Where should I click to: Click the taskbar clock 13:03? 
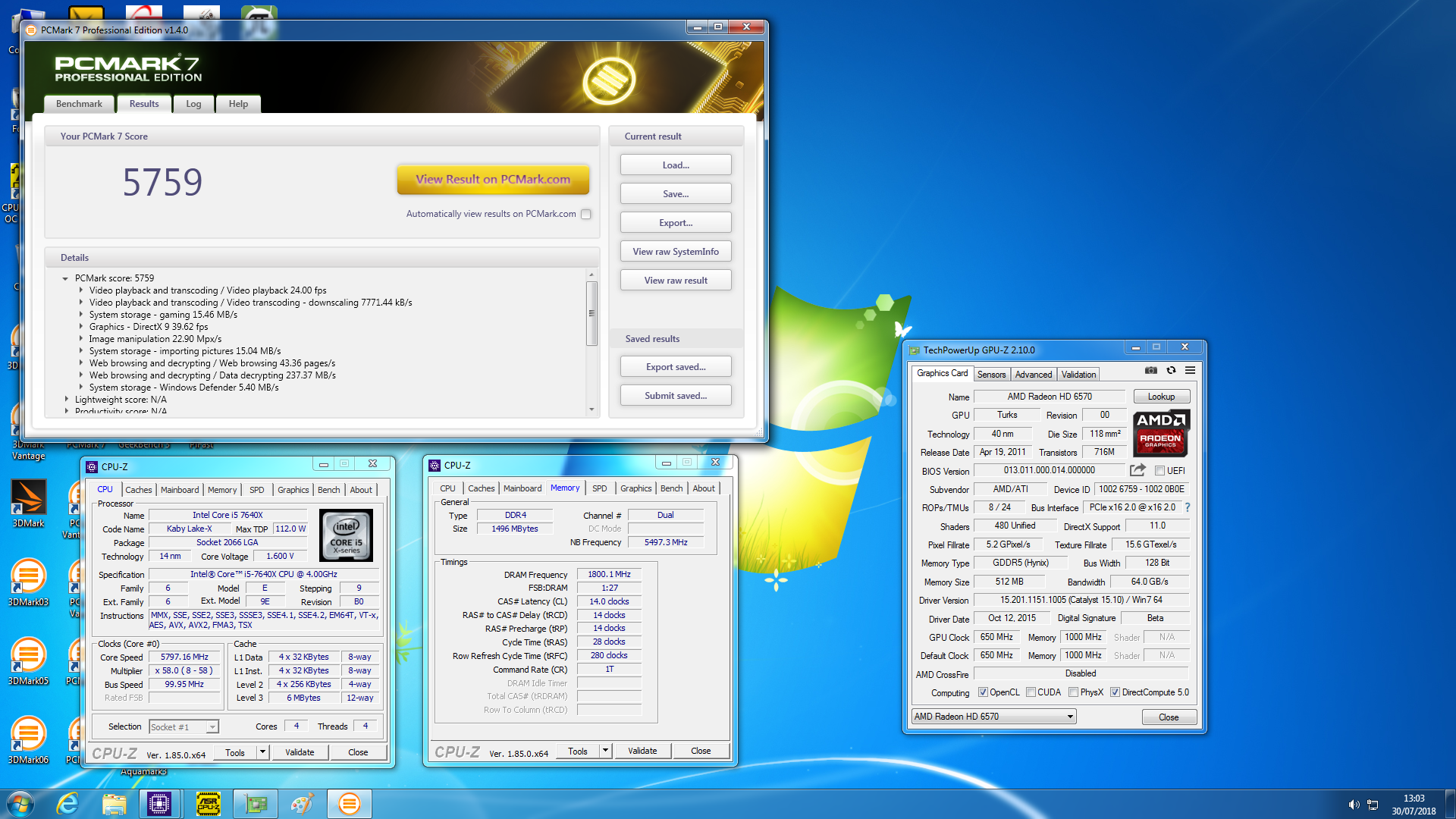tap(1414, 798)
